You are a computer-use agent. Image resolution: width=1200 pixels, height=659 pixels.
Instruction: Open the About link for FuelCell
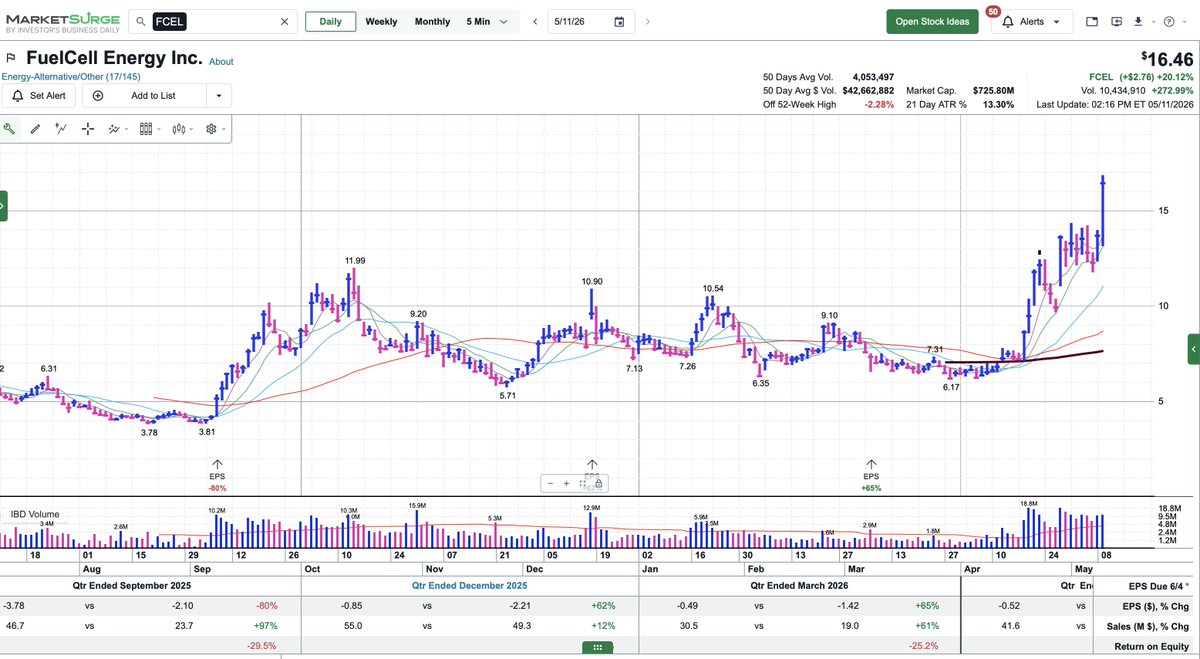[221, 61]
